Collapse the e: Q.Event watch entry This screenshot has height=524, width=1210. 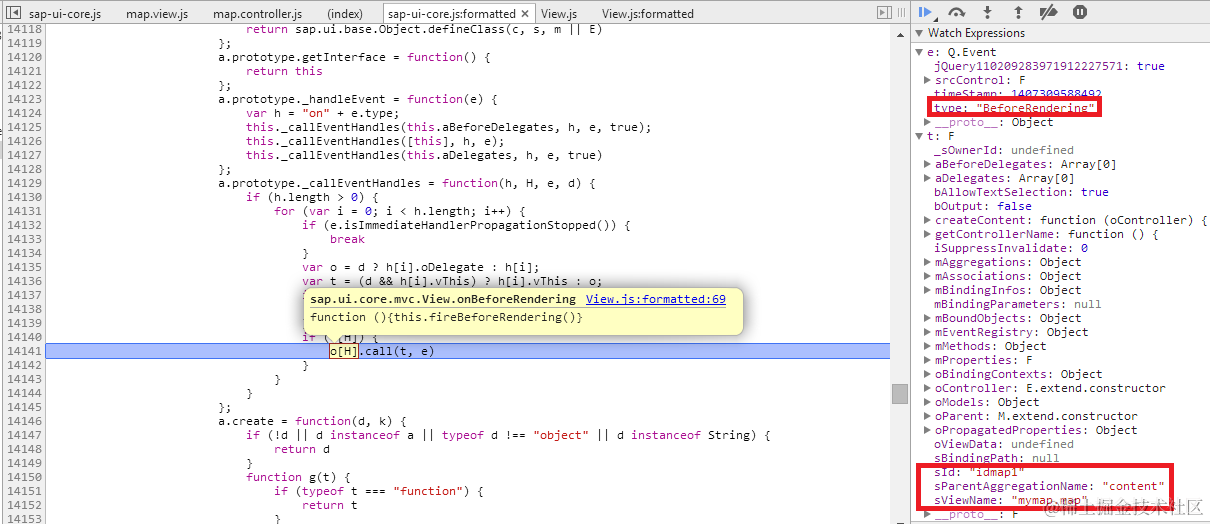click(x=919, y=52)
